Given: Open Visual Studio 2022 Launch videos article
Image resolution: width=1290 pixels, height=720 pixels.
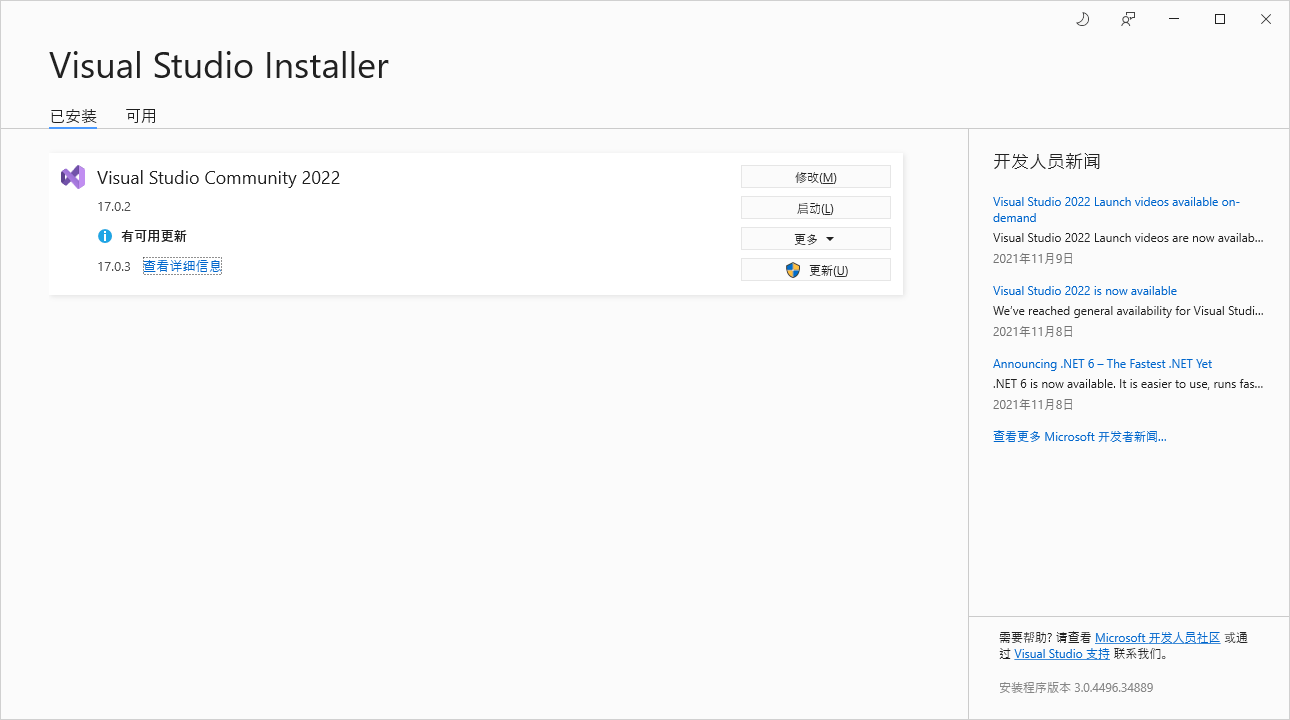Looking at the screenshot, I should pos(1116,210).
